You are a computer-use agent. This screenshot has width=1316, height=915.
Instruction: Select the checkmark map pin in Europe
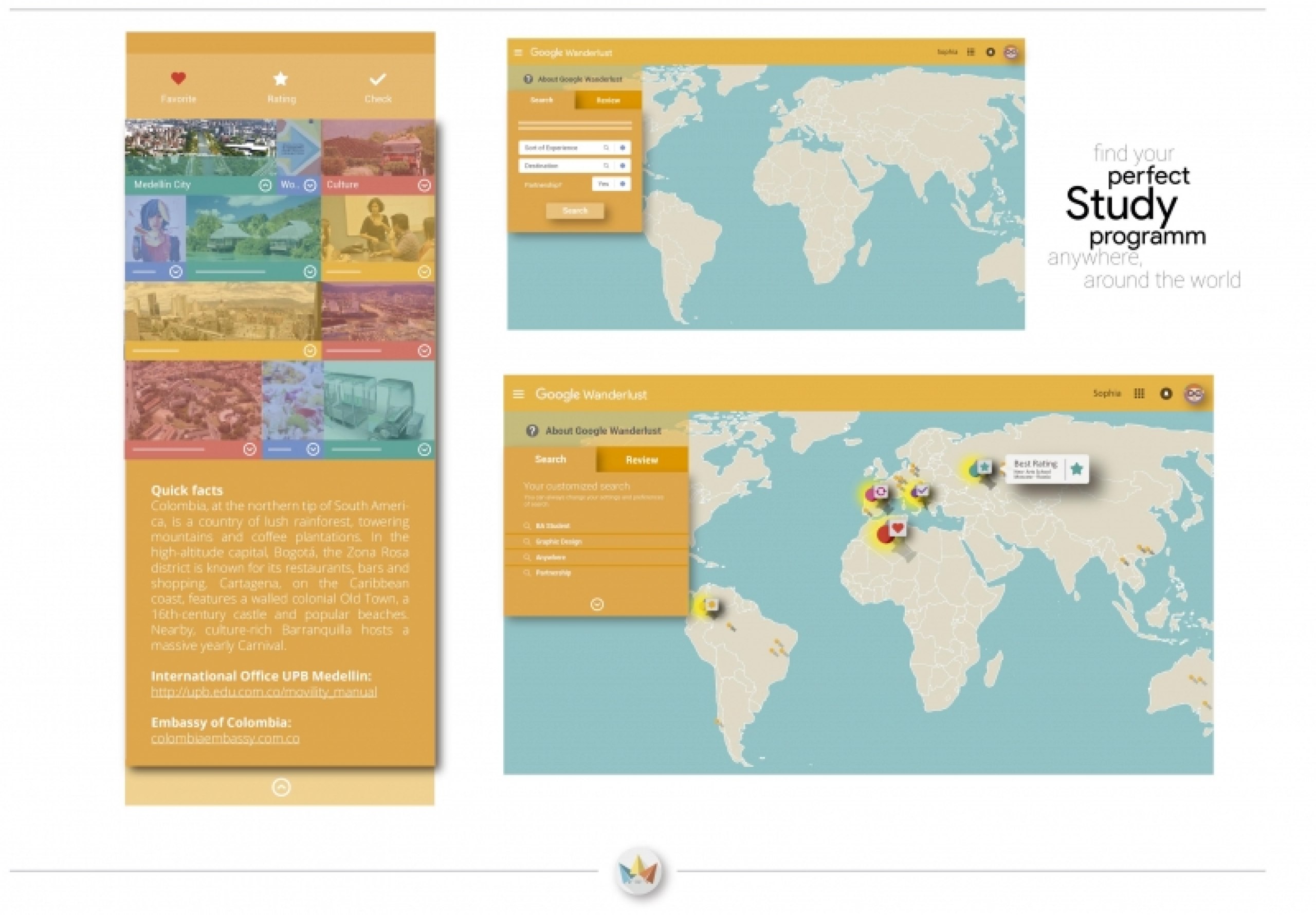coord(921,490)
